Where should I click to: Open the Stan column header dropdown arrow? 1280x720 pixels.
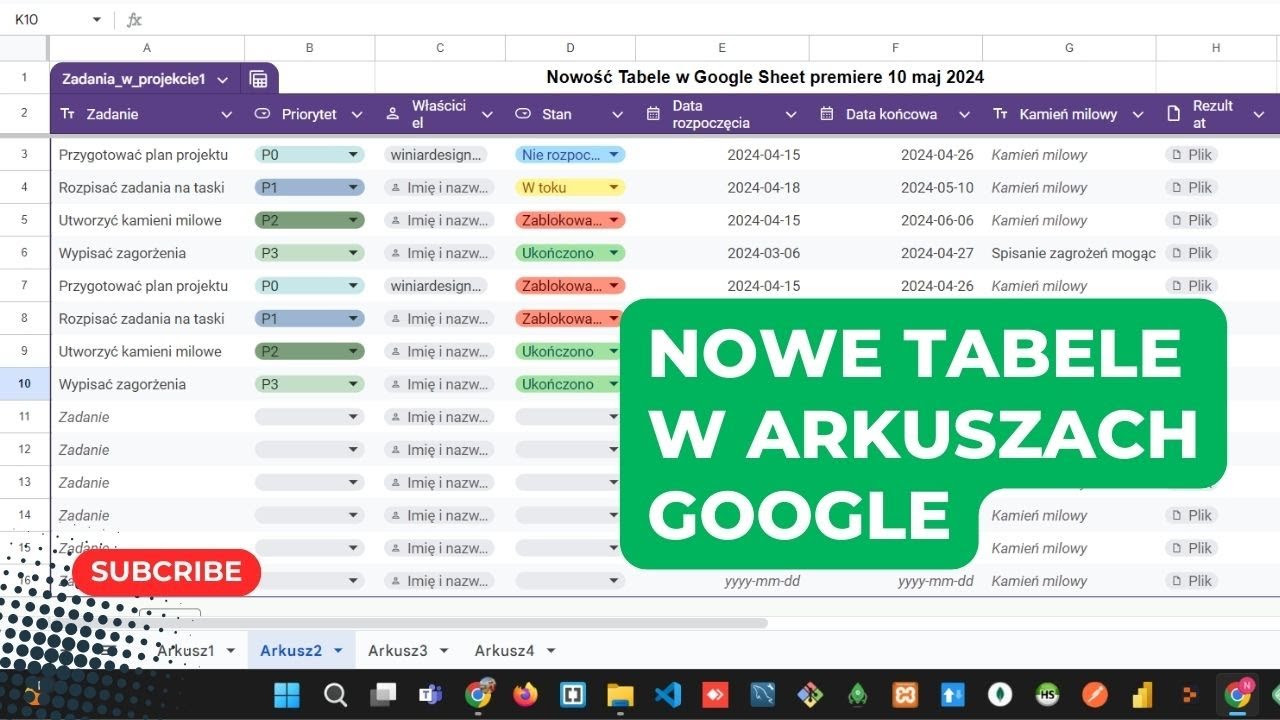coord(617,115)
